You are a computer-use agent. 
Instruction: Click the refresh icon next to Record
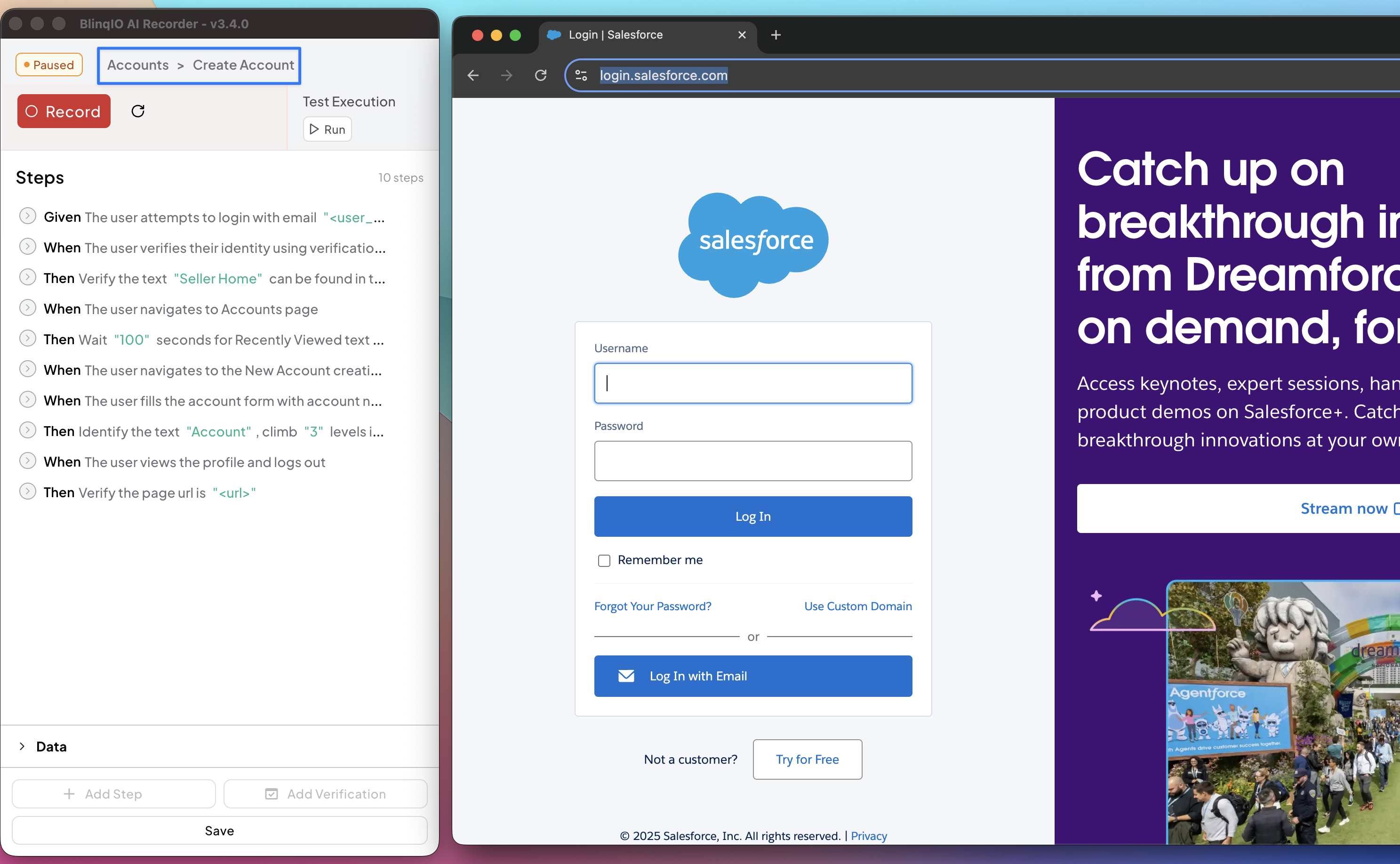(x=137, y=111)
